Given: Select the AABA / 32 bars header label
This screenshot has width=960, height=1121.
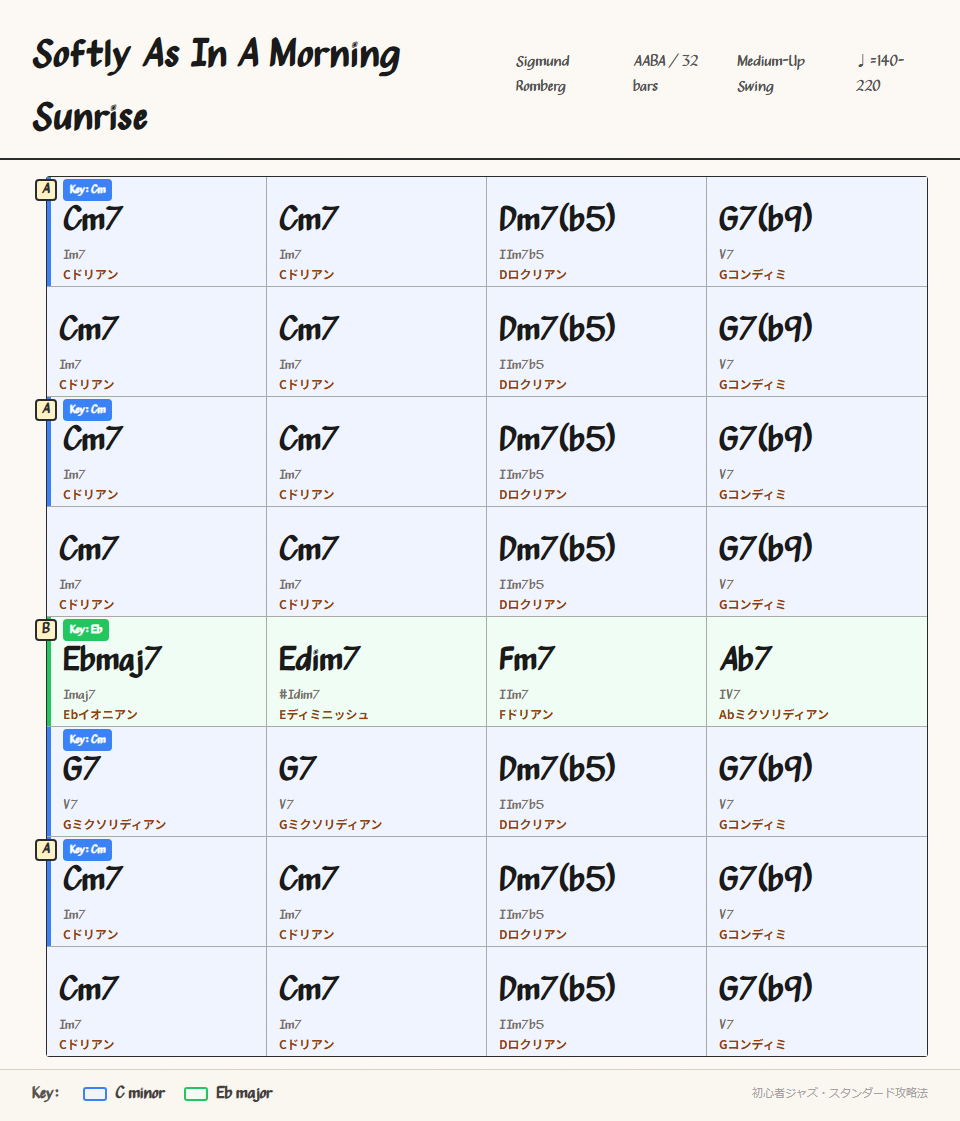Looking at the screenshot, I should click(x=665, y=73).
